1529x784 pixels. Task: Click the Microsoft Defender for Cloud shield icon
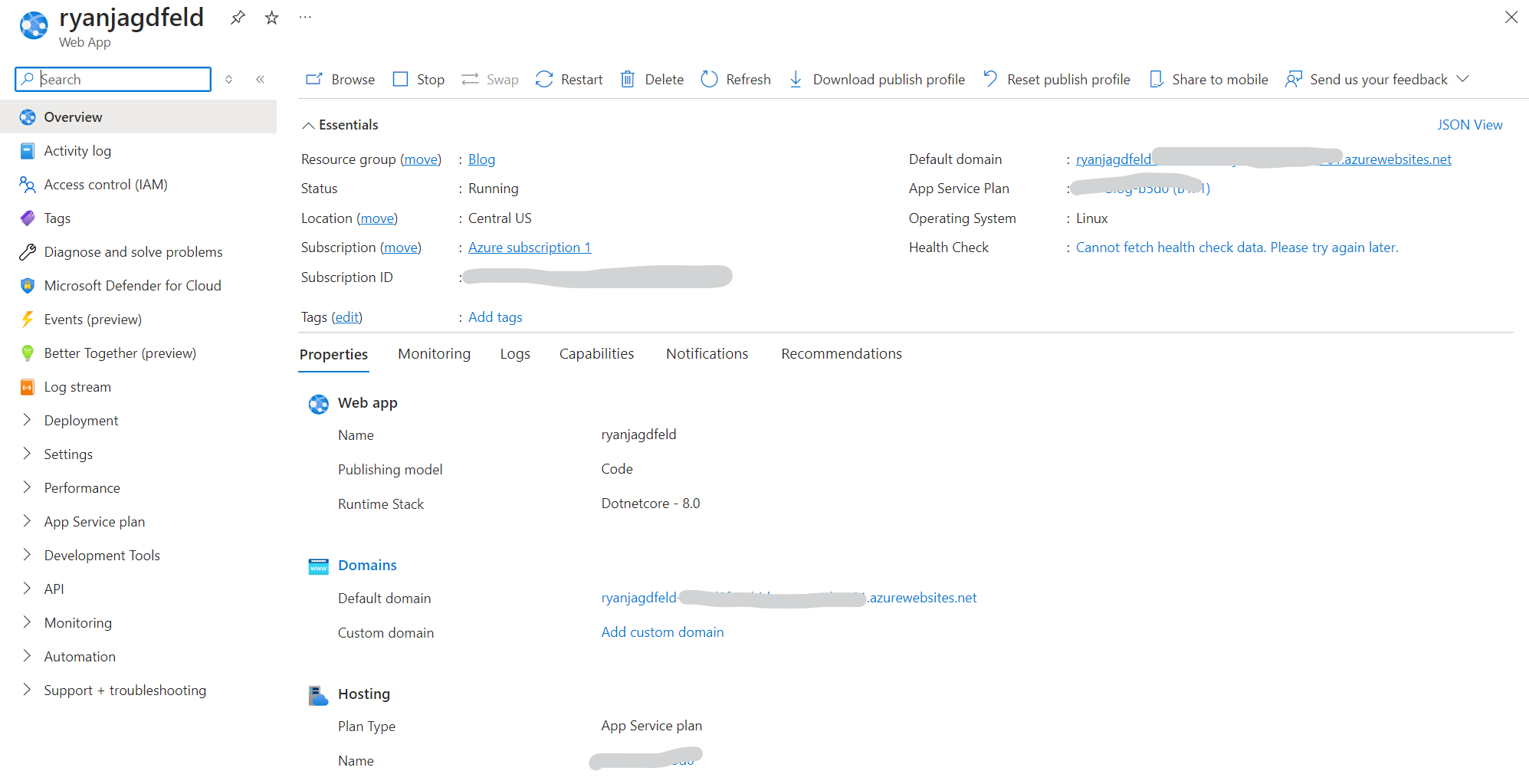pyautogui.click(x=28, y=286)
